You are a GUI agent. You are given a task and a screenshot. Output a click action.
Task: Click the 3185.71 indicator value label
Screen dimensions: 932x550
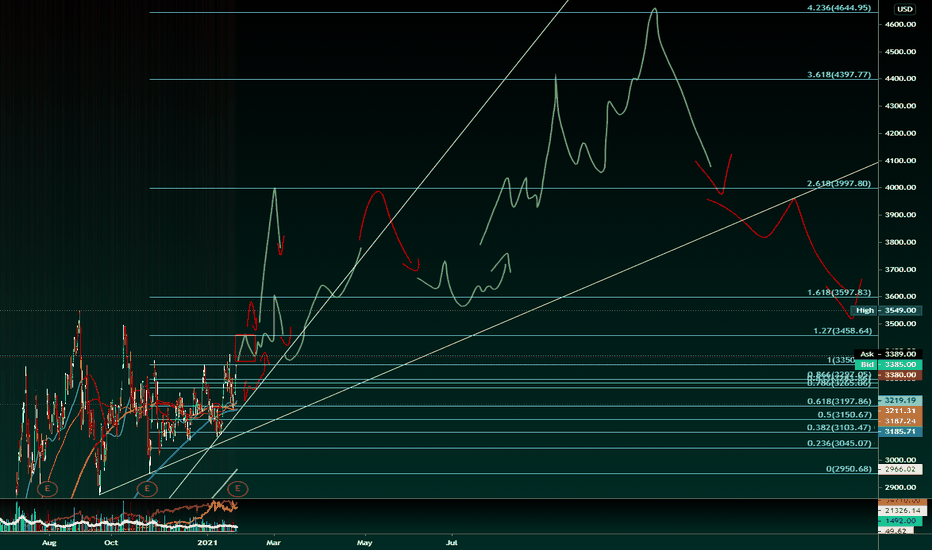pos(900,432)
